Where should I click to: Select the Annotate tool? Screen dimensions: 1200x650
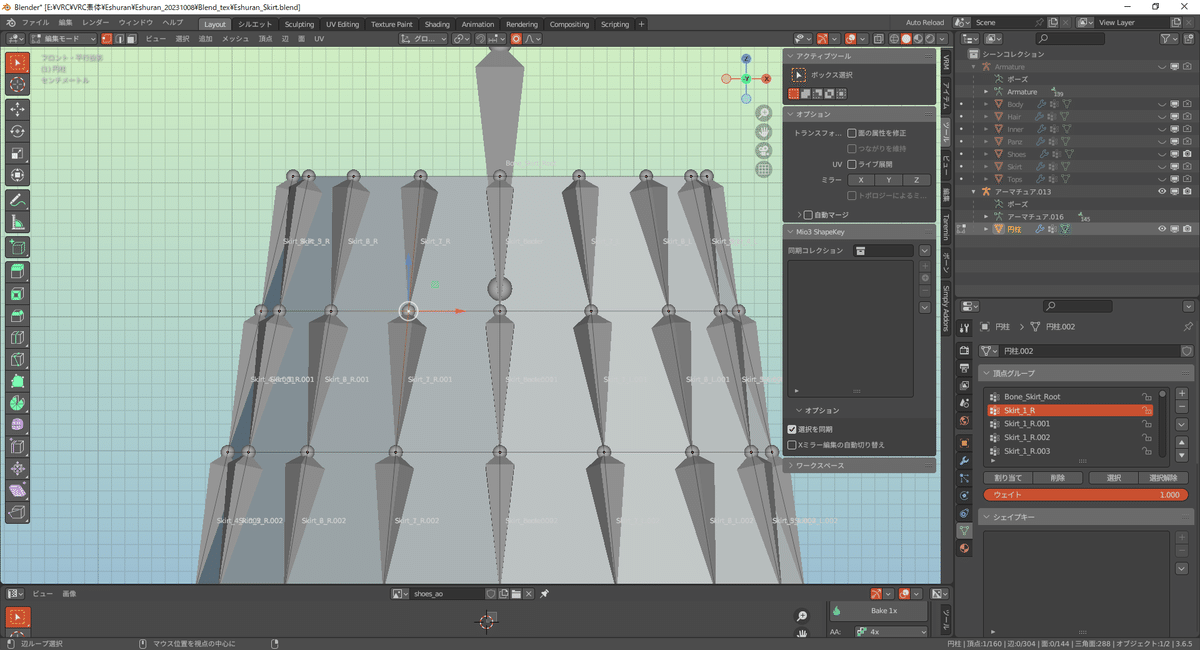[18, 200]
